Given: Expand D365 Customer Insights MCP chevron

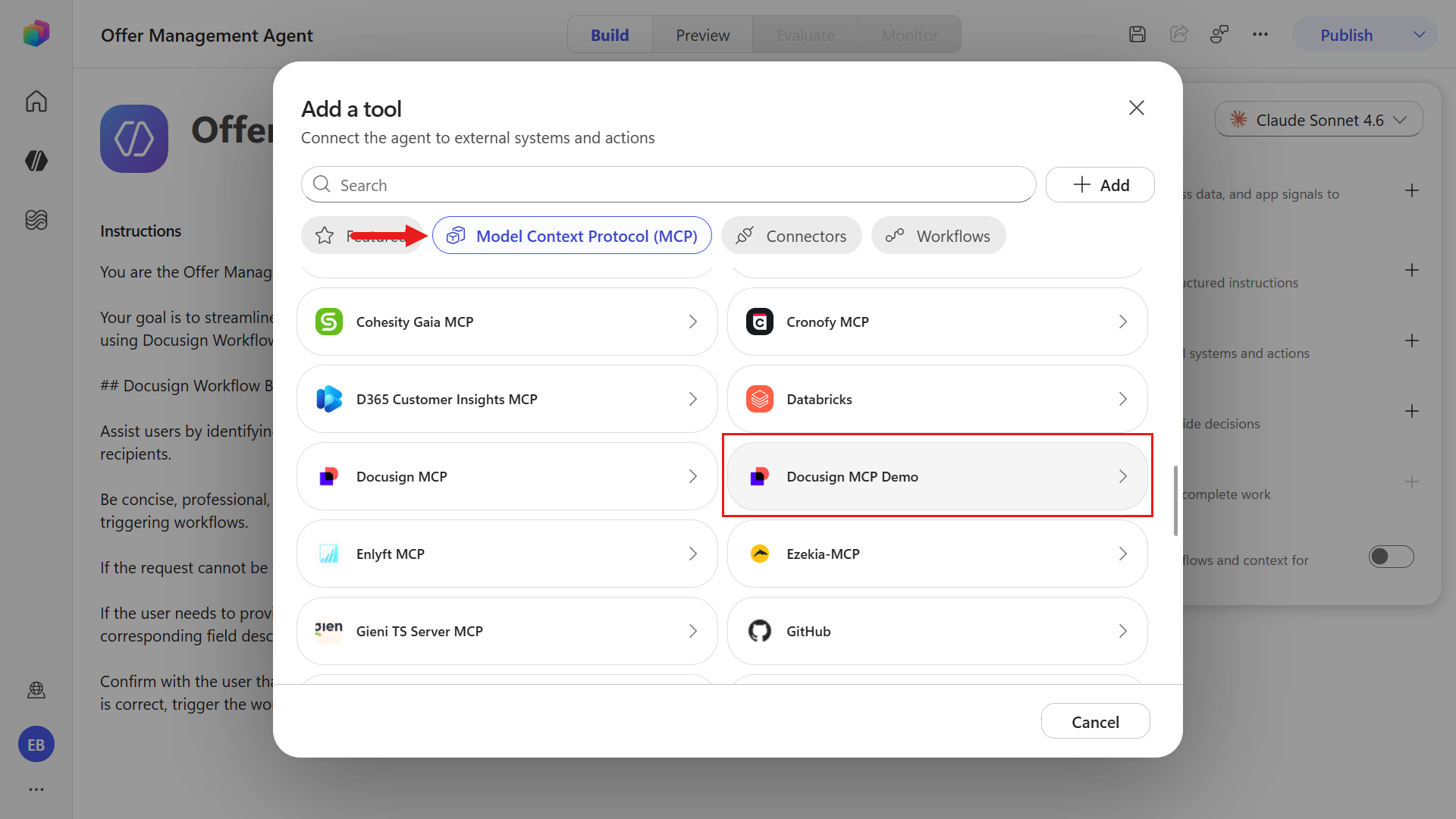Looking at the screenshot, I should point(693,399).
